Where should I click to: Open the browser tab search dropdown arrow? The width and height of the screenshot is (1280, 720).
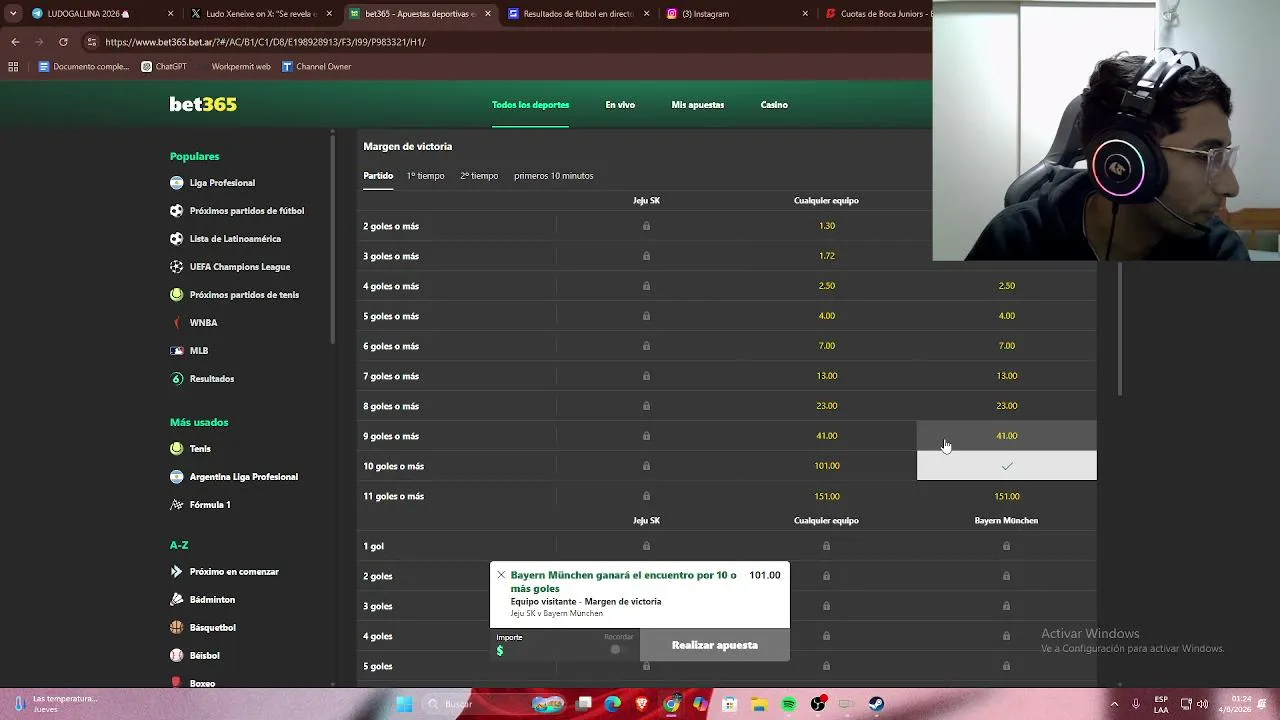(x=13, y=14)
